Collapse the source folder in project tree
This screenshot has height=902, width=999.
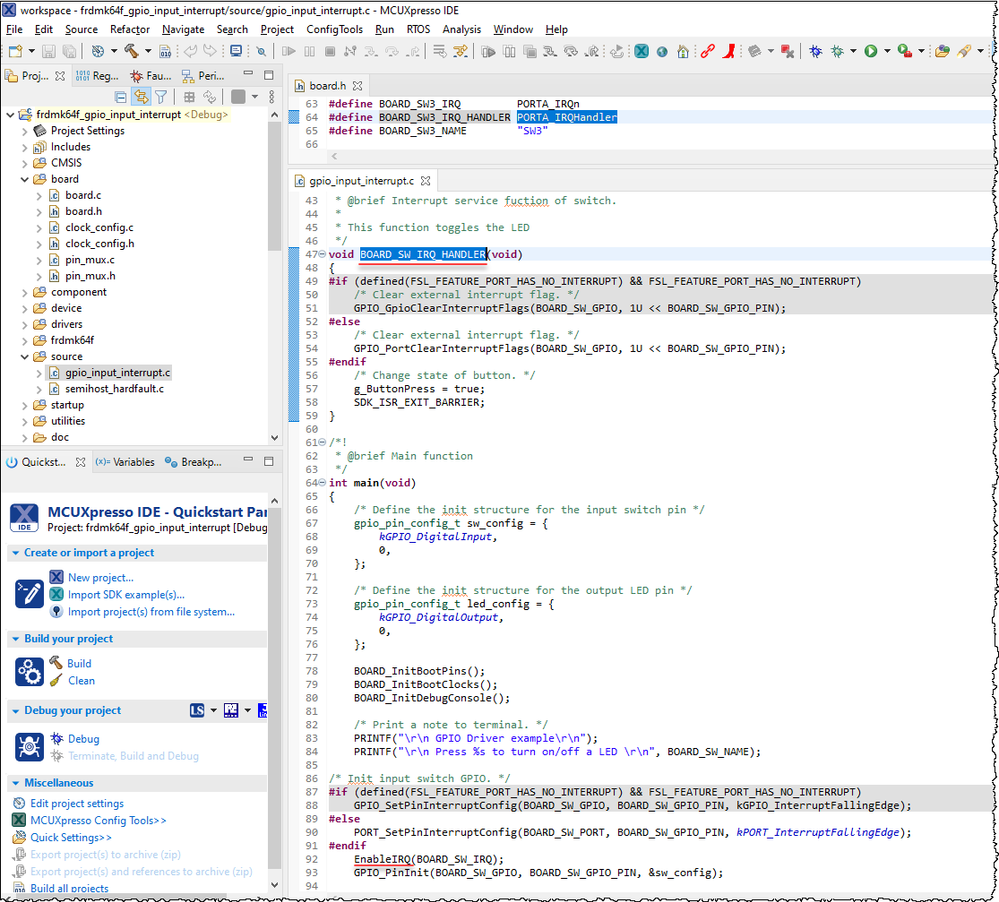coord(24,356)
